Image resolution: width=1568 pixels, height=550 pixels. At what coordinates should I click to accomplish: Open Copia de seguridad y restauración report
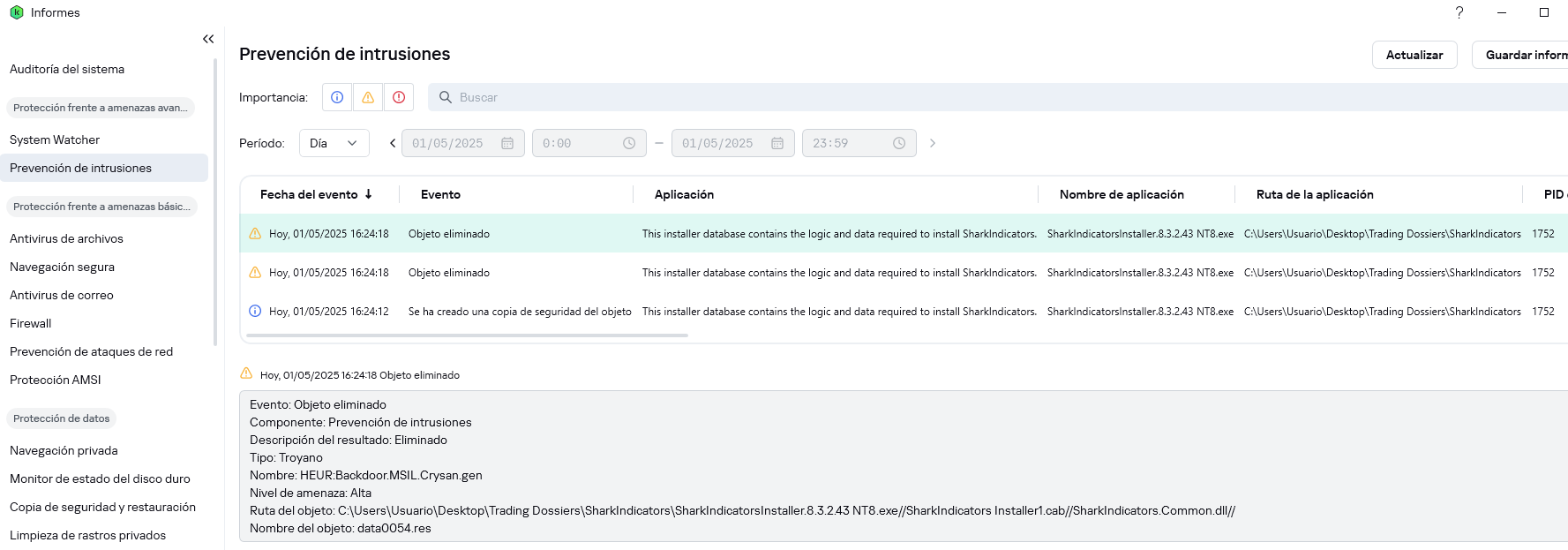[x=102, y=507]
